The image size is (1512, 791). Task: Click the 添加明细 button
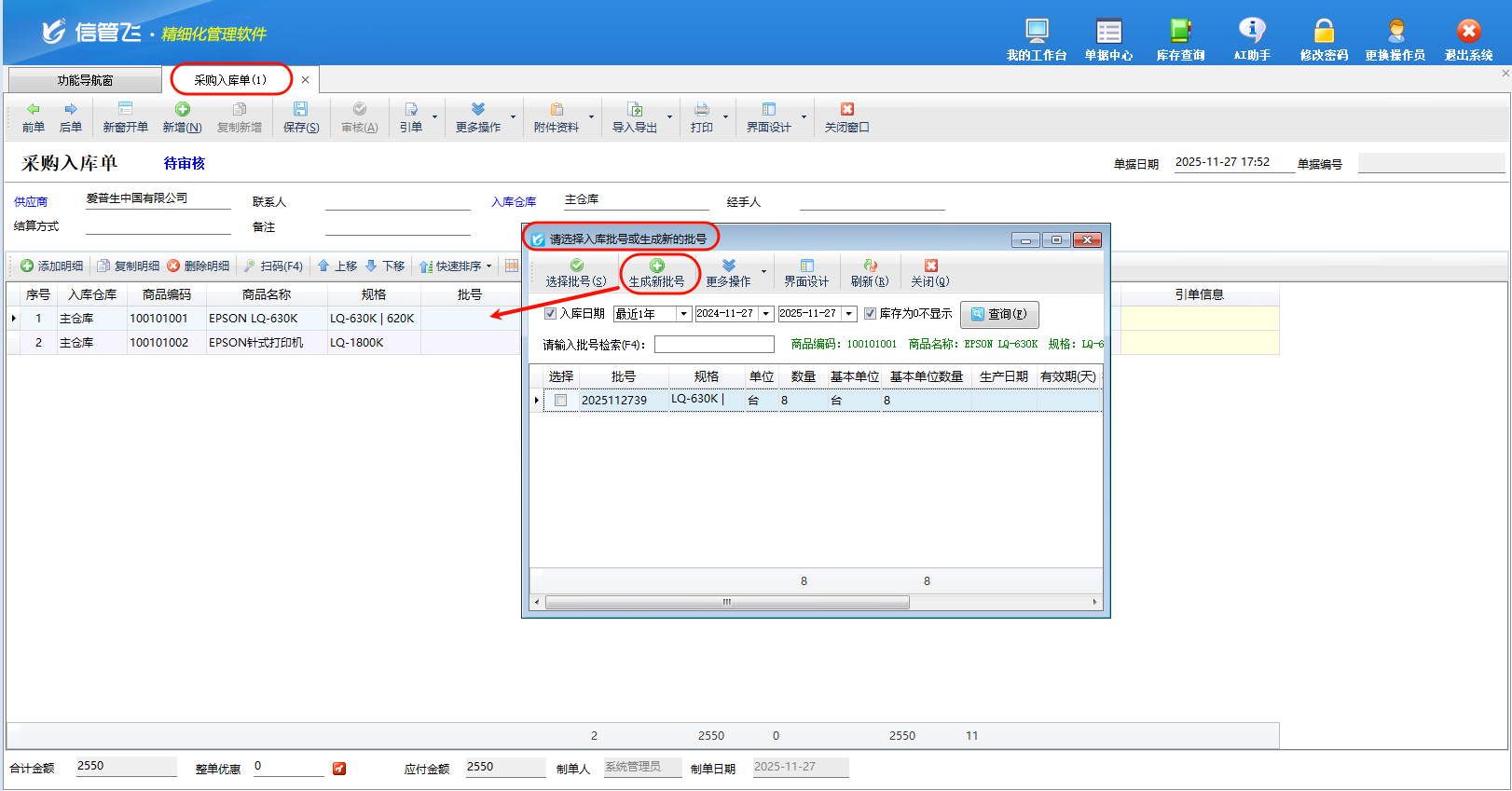pos(52,266)
